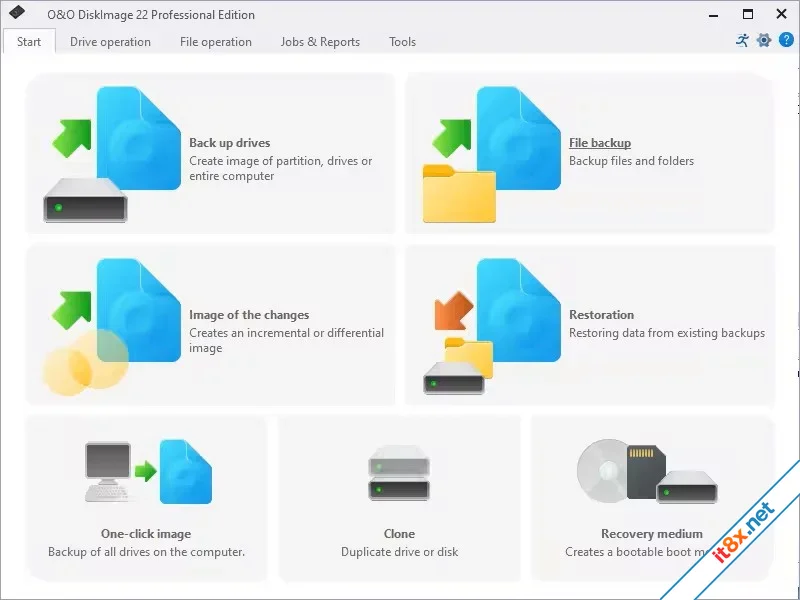Viewport: 800px width, 600px height.
Task: Close the DiskImage window
Action: coord(781,14)
